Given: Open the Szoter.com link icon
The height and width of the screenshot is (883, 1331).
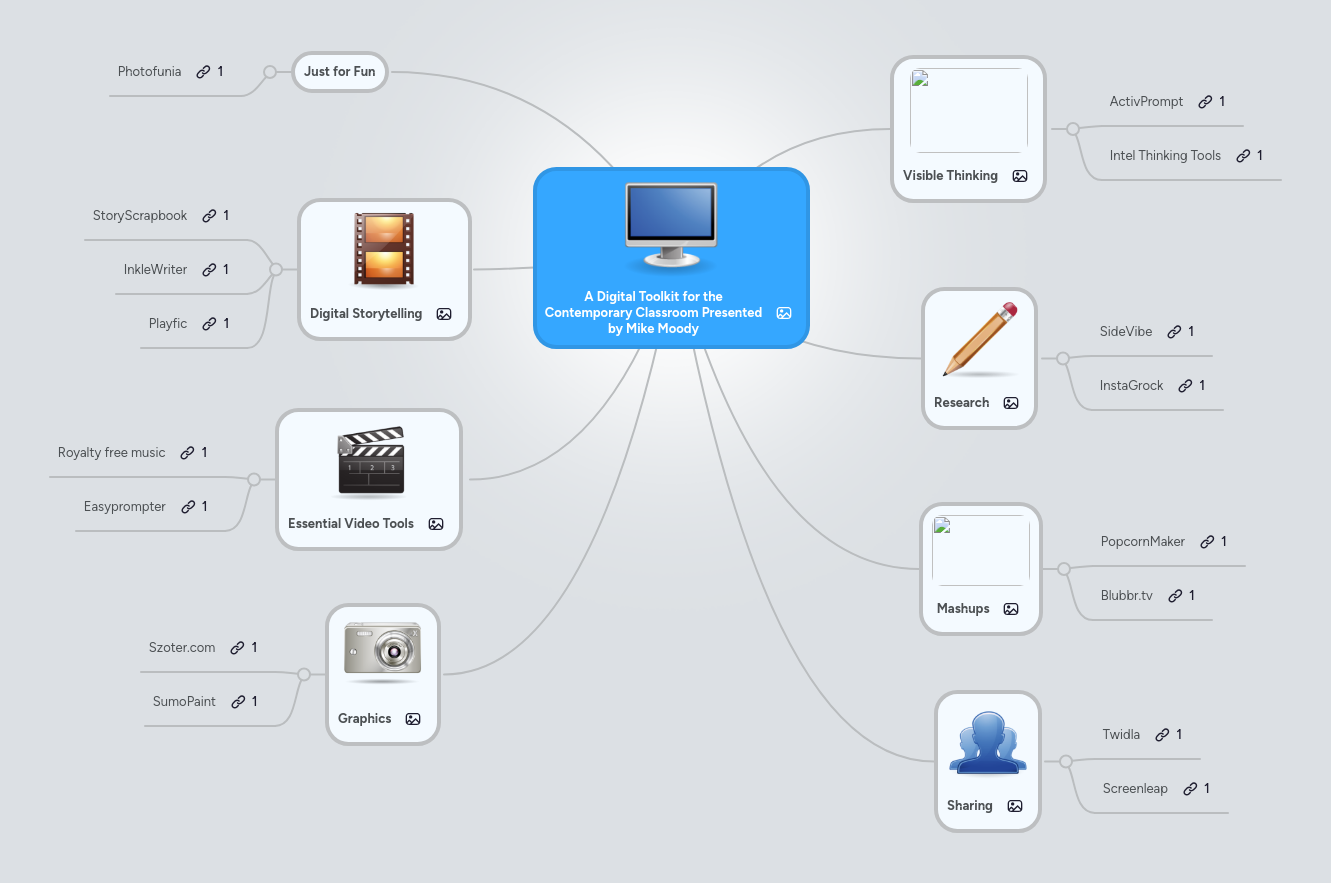Looking at the screenshot, I should click(237, 648).
